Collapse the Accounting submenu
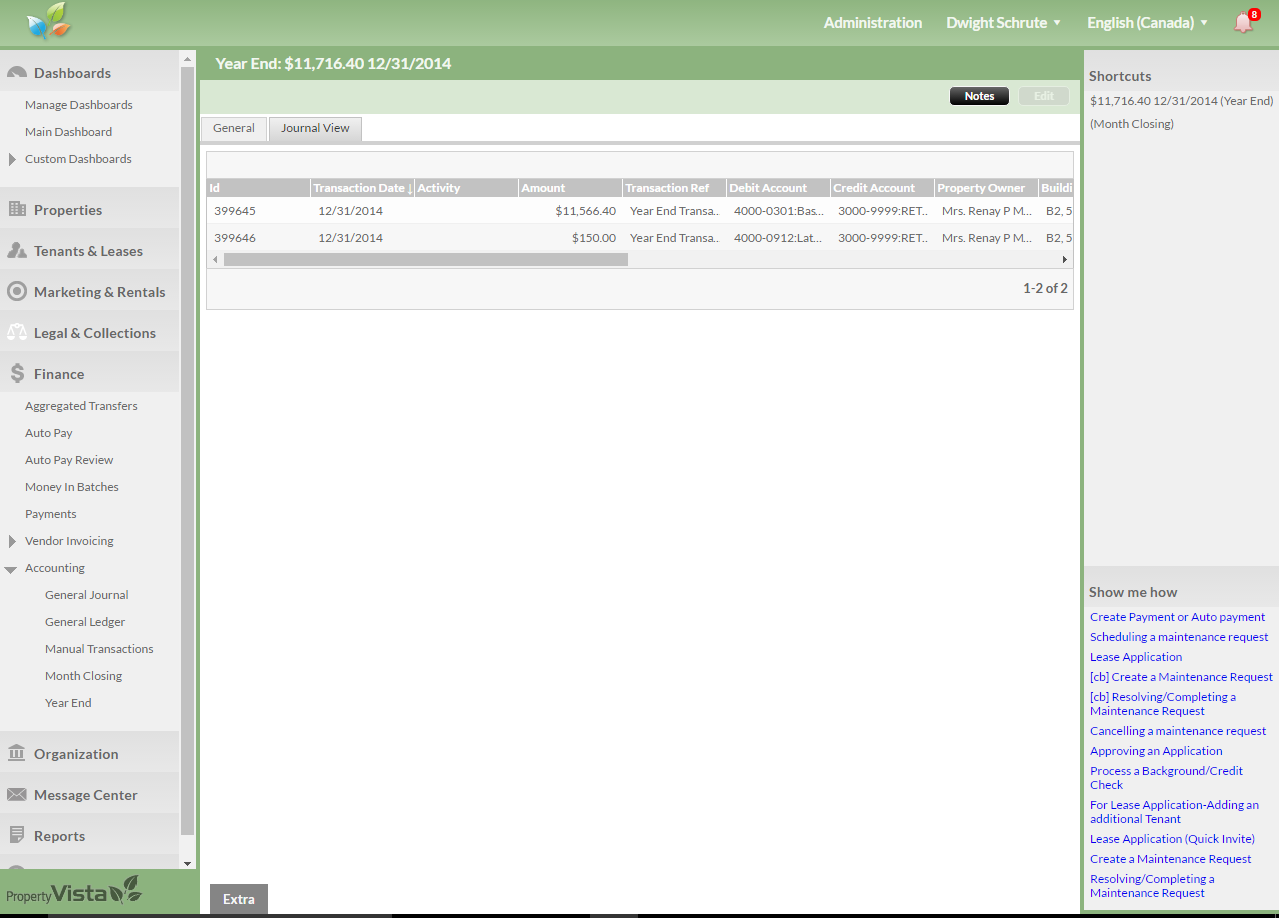The image size is (1279, 918). click(11, 568)
